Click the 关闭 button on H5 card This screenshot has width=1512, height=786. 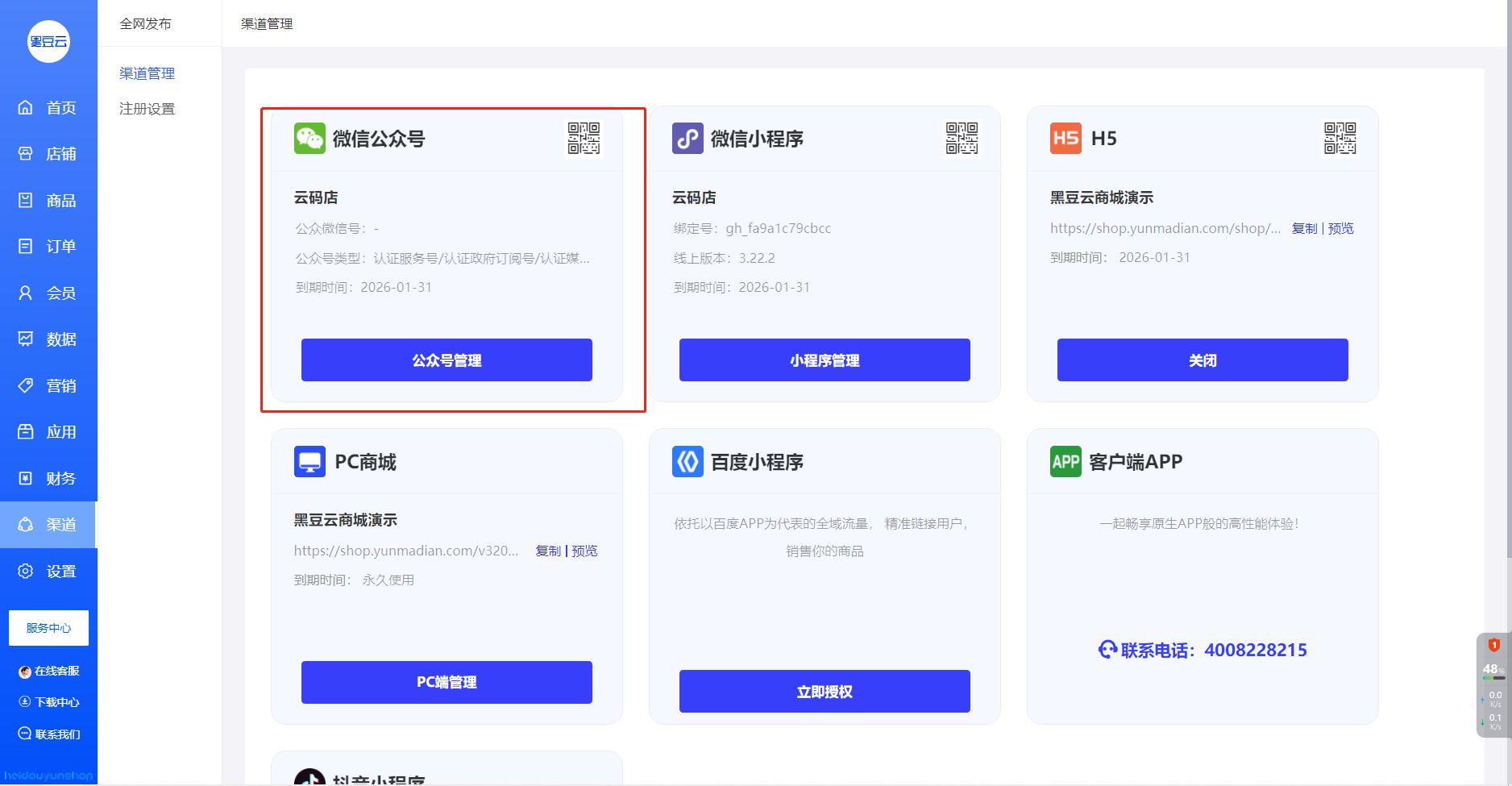(x=1203, y=360)
